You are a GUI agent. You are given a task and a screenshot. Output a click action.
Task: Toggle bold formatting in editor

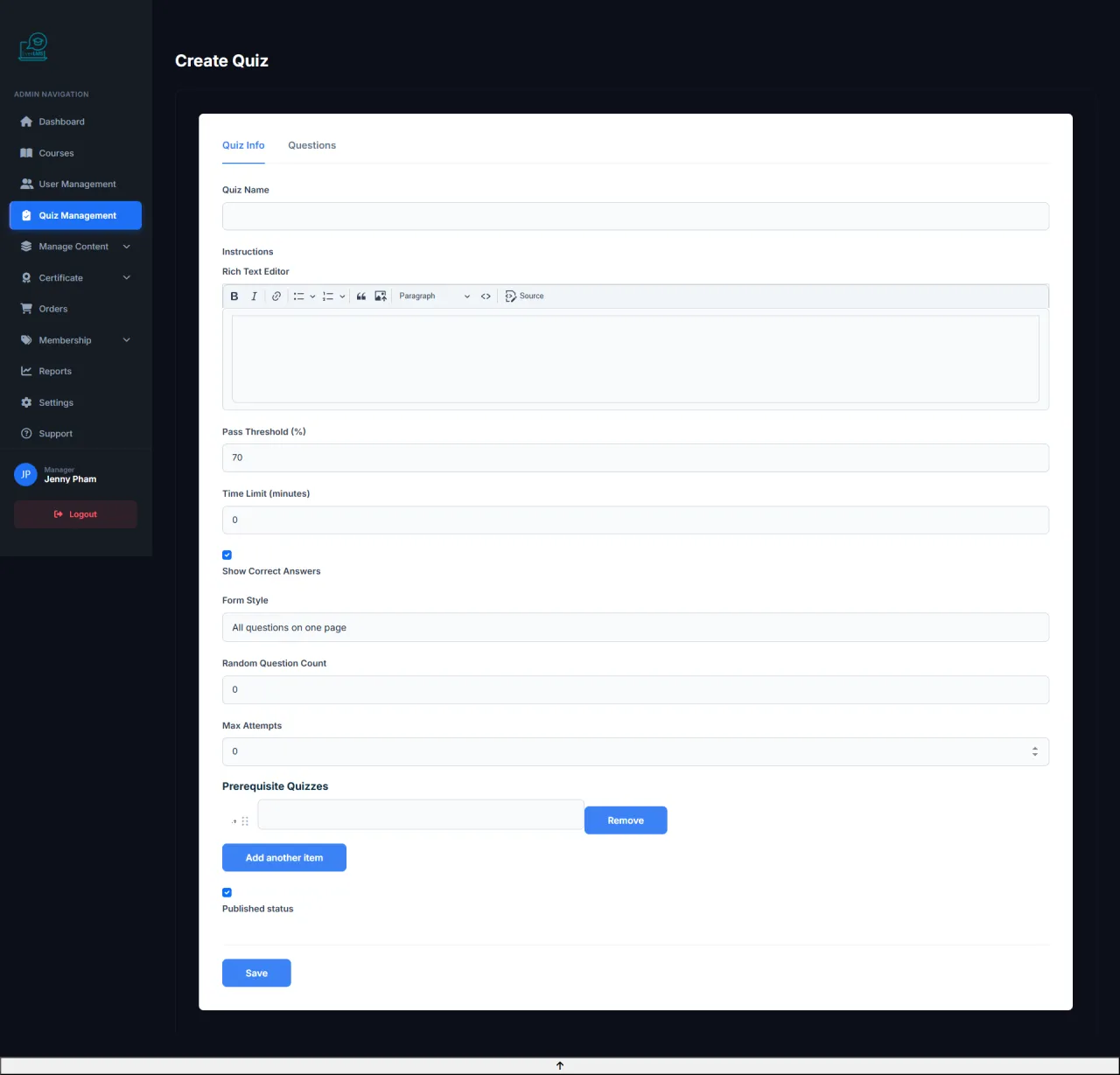click(234, 297)
